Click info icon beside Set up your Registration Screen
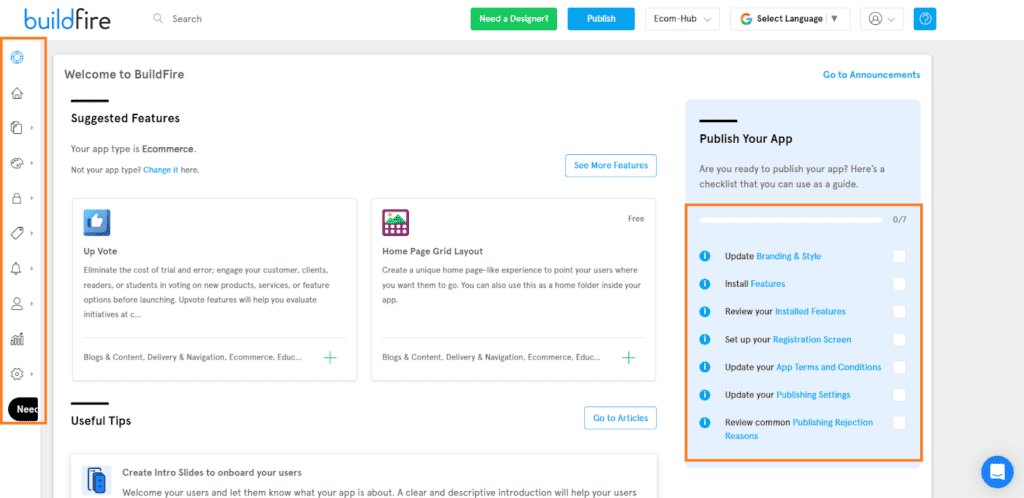 pyautogui.click(x=705, y=339)
